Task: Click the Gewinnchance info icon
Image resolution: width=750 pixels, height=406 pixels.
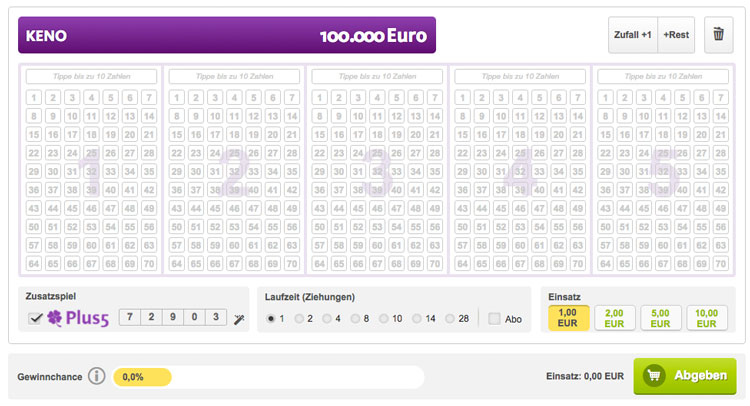Action: click(x=96, y=377)
